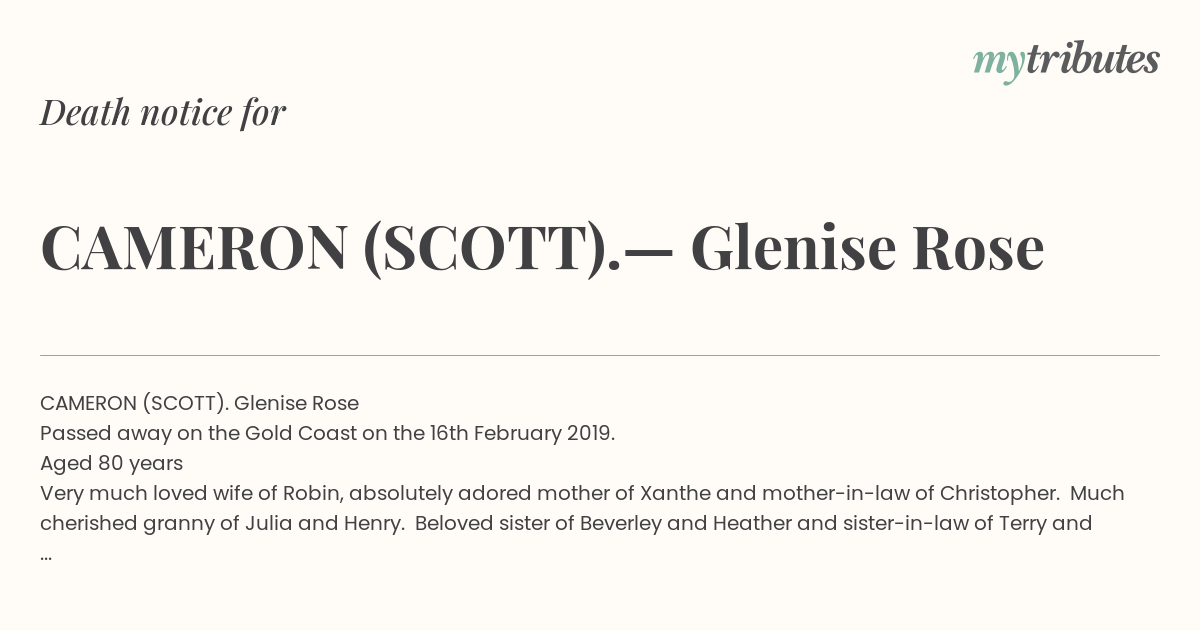Click the mytributes logo
This screenshot has height=630, width=1200.
1066,61
